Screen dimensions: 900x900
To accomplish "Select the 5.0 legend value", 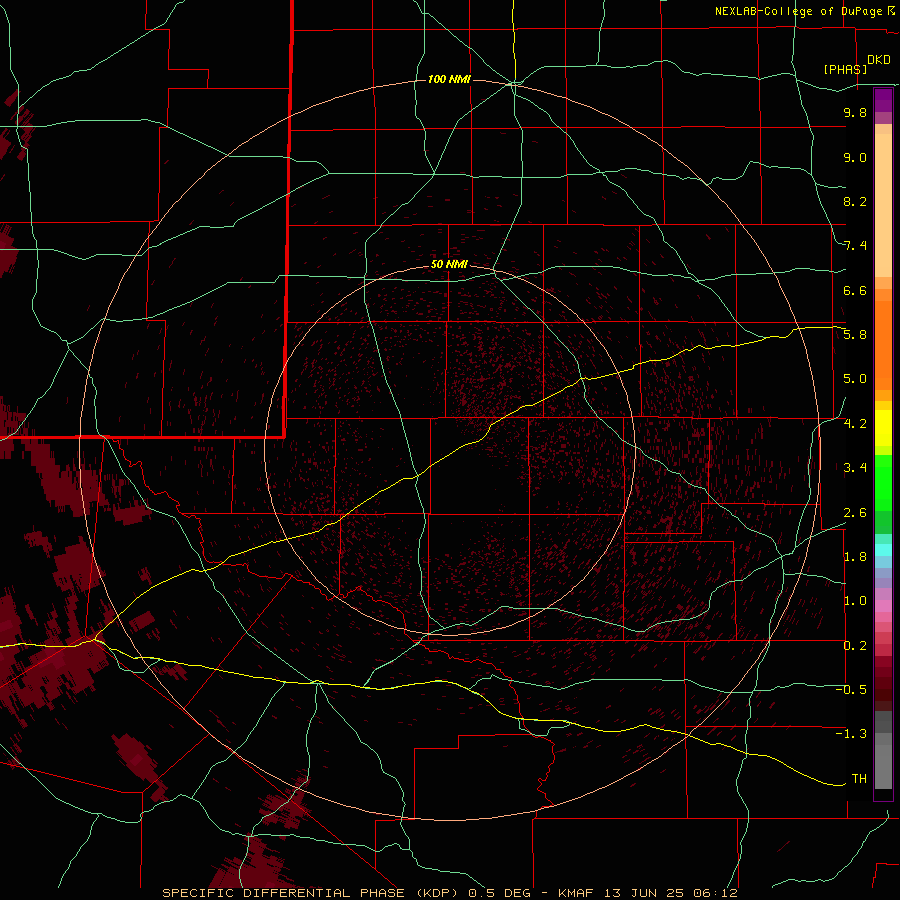I will [855, 379].
